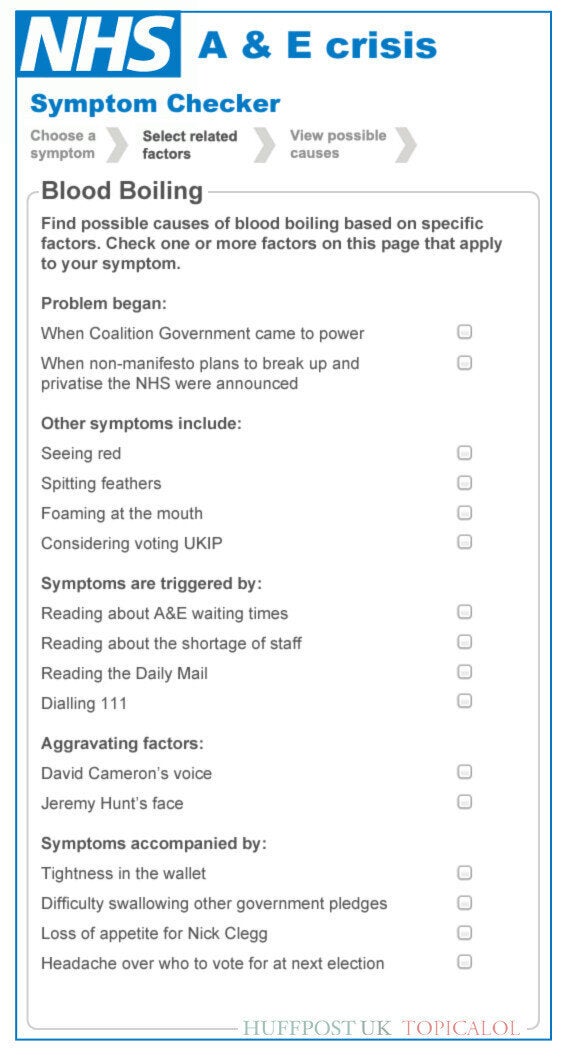Enable the Spitting feathers option
The width and height of the screenshot is (570, 1063).
464,482
